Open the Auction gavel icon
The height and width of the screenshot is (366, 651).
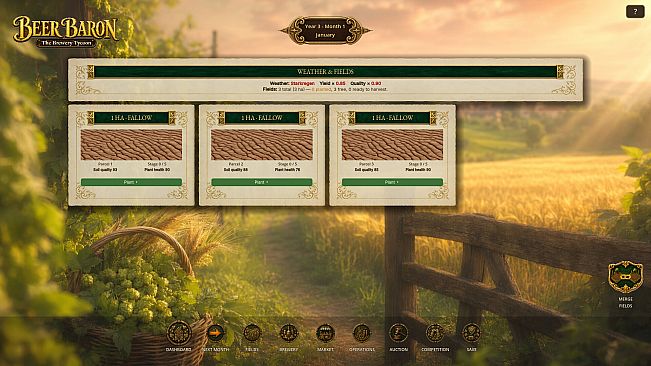pyautogui.click(x=398, y=333)
